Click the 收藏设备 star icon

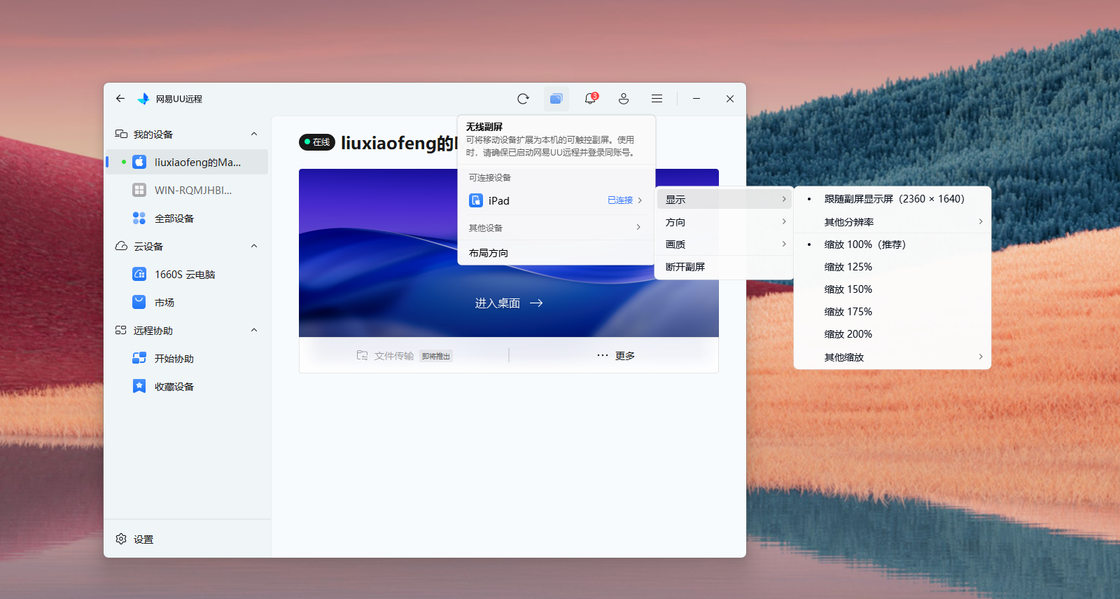[139, 386]
